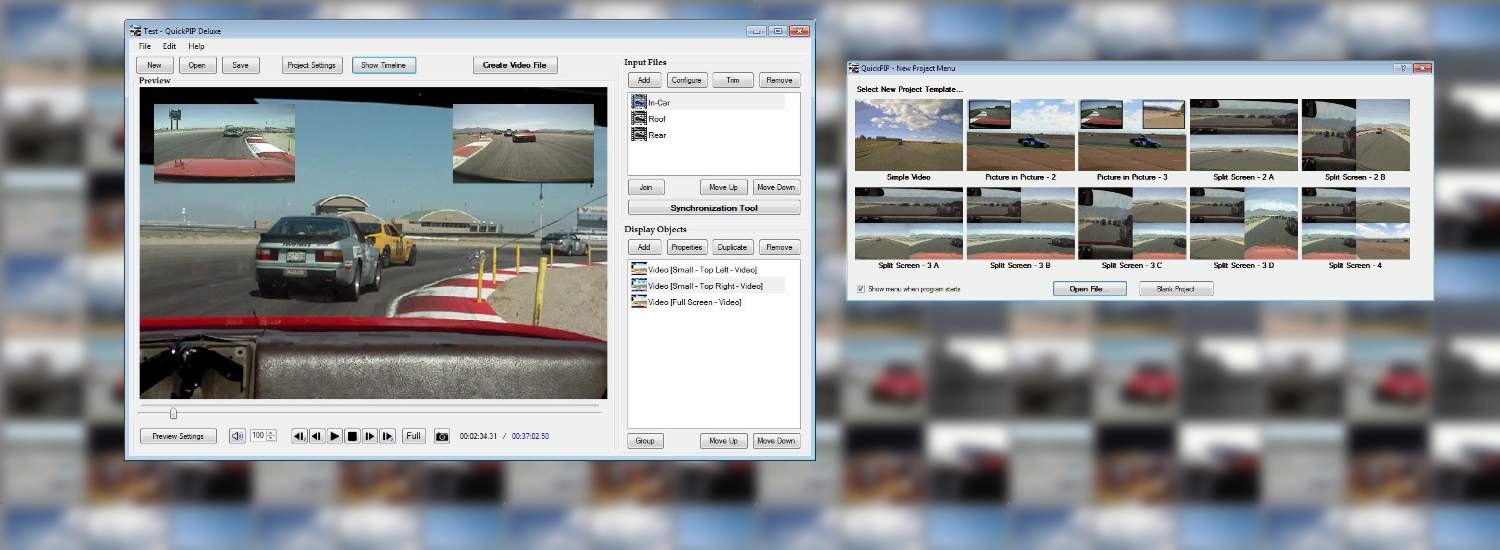Stop the preview playback
The width and height of the screenshot is (1500, 550).
(352, 436)
